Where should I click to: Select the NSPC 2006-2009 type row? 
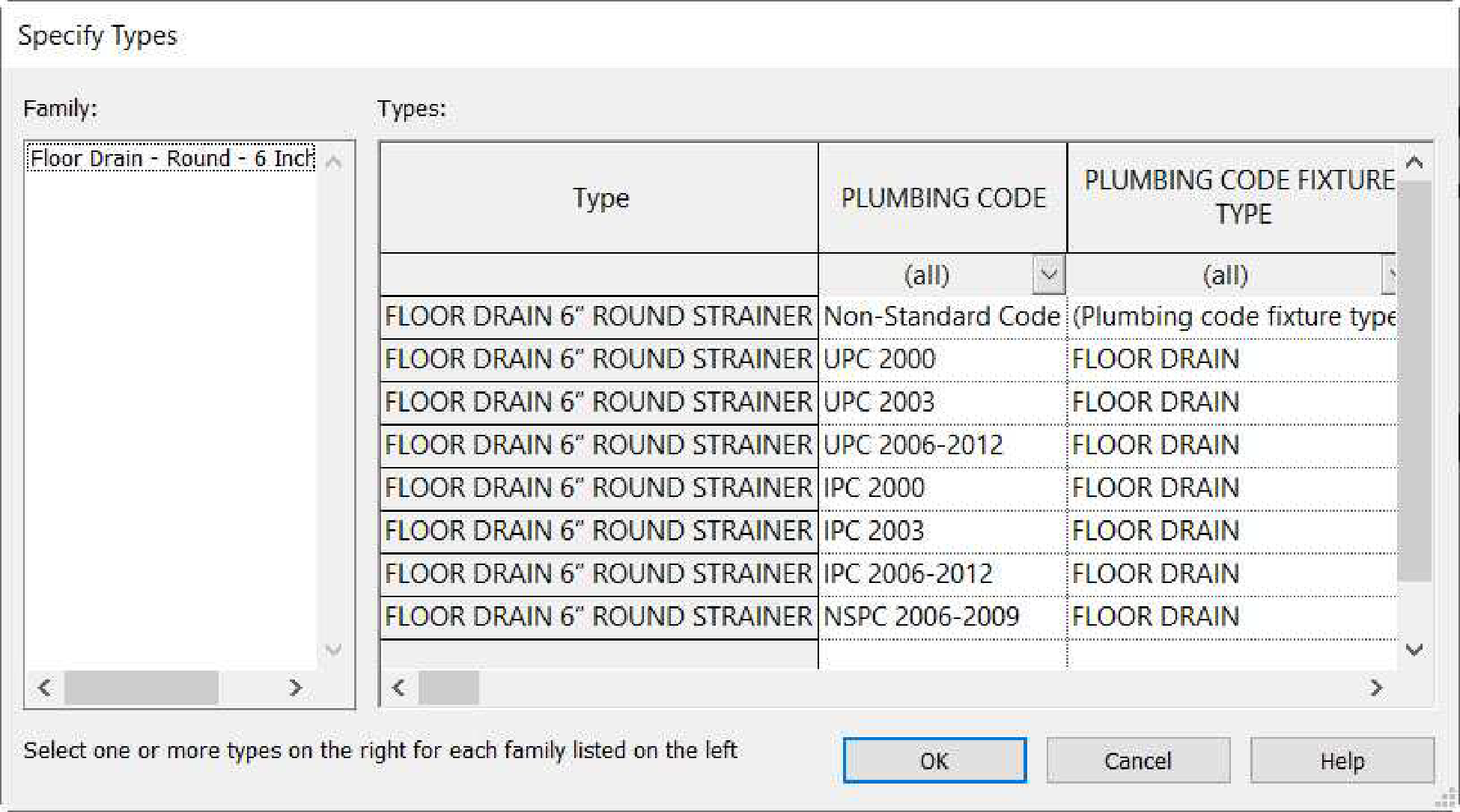598,617
